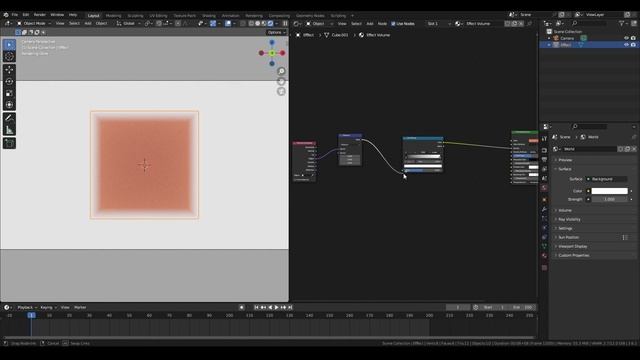Toggle render camera icon for Camera row
640x360 pixels.
click(633, 38)
